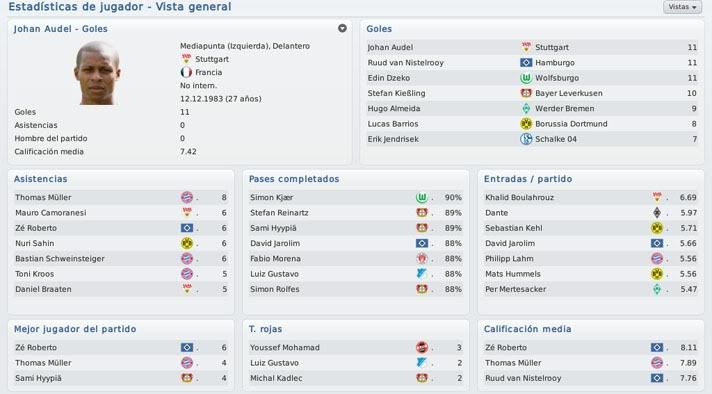Open Simon Kjær in Pases completados
712x394 pixels.
click(271, 197)
